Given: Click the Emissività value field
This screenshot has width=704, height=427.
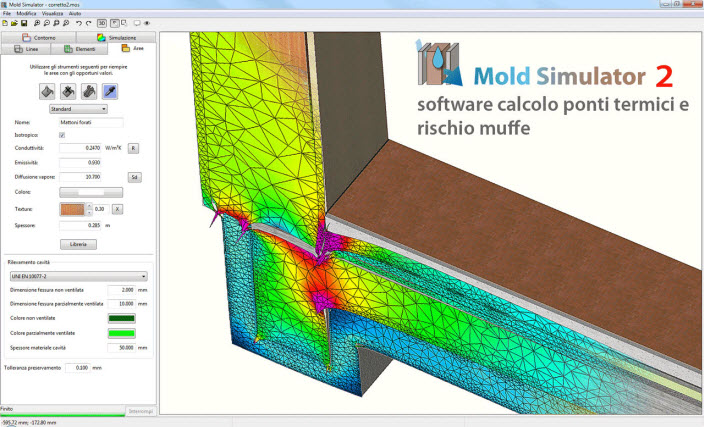Looking at the screenshot, I should tap(80, 163).
